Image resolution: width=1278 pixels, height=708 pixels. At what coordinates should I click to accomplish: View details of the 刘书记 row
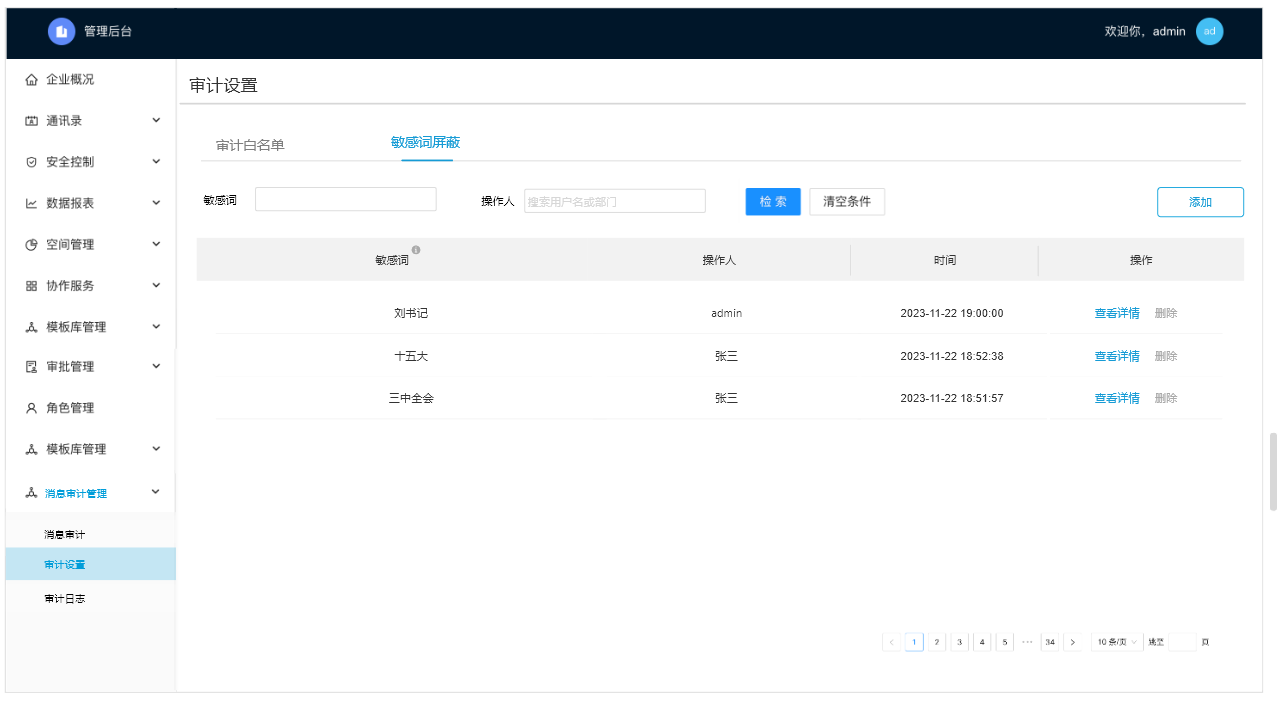pyautogui.click(x=1117, y=313)
